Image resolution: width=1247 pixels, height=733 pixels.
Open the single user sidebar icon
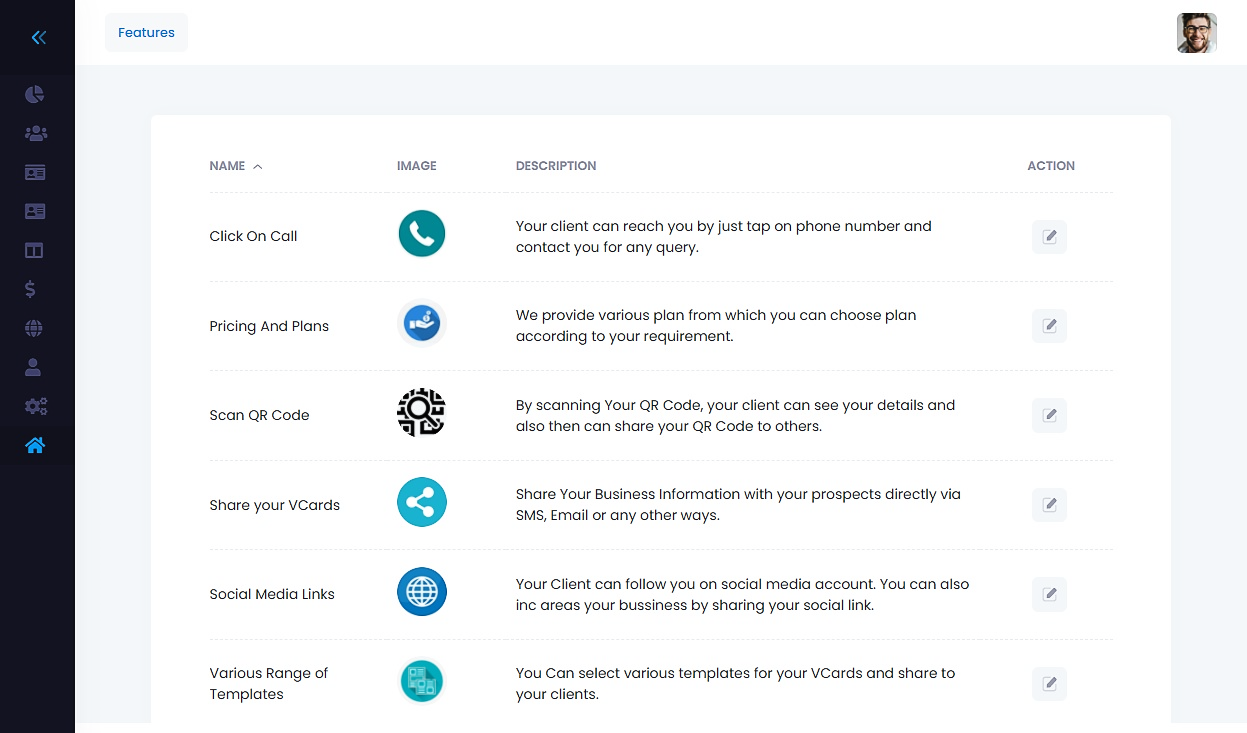(33, 367)
